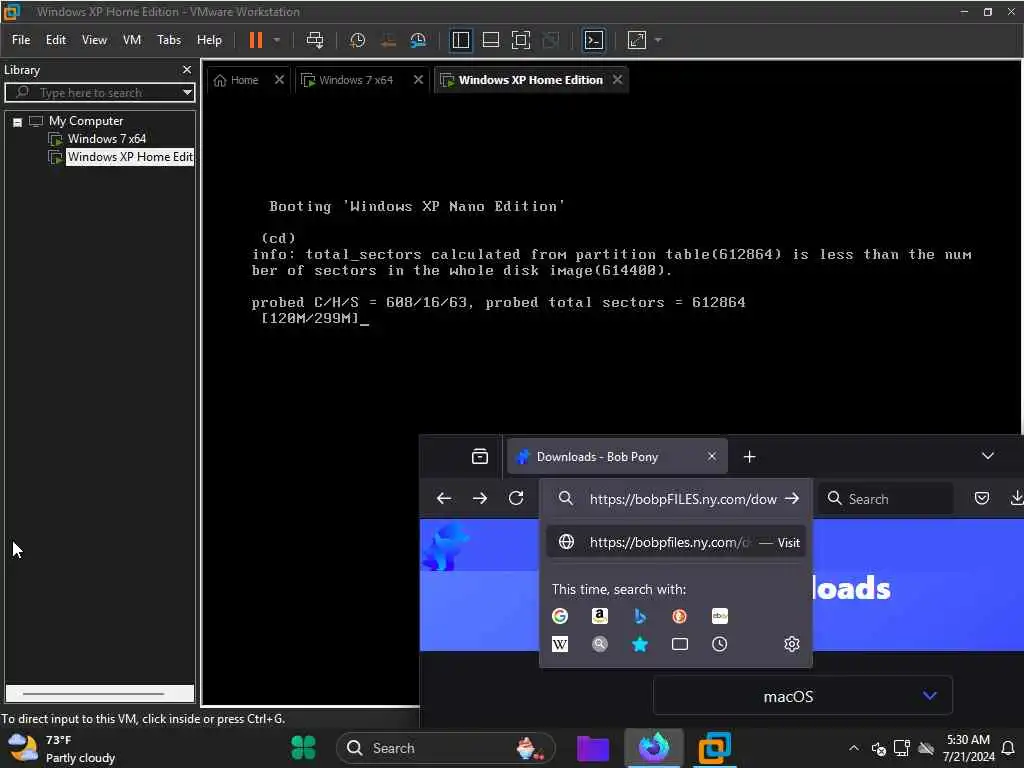
Task: Click the go arrow in address bar
Action: coord(792,498)
